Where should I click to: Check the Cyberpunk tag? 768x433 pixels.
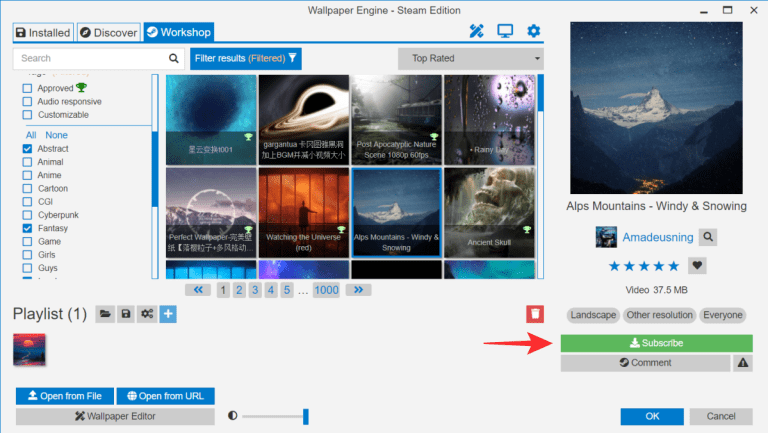[27, 215]
